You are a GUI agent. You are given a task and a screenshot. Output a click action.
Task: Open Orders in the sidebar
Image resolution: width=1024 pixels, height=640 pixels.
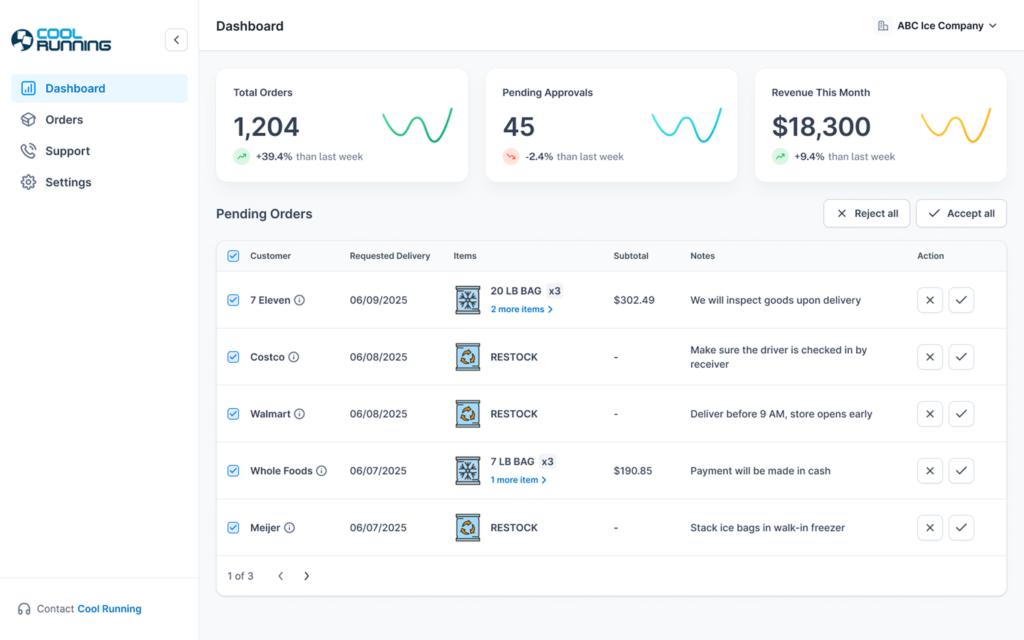64,120
